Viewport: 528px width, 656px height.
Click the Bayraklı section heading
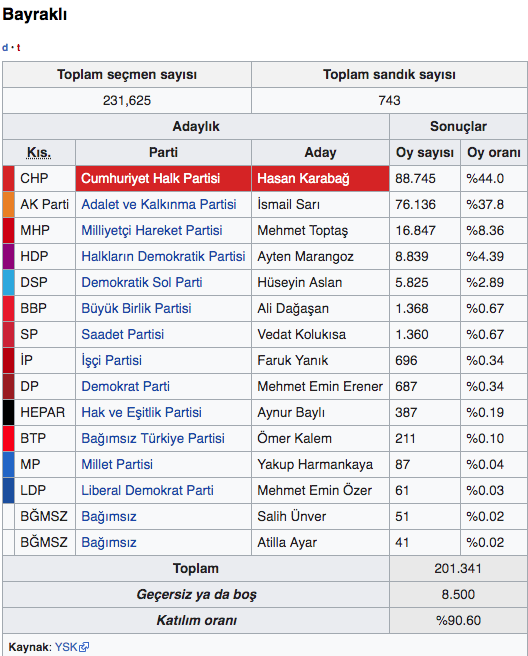35,14
